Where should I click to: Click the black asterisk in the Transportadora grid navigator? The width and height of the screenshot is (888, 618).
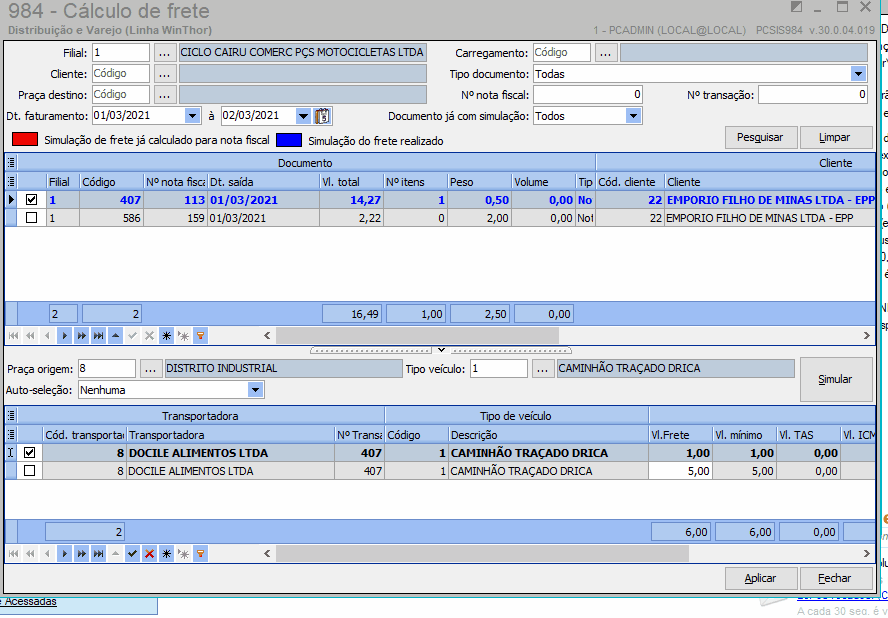pyautogui.click(x=166, y=553)
